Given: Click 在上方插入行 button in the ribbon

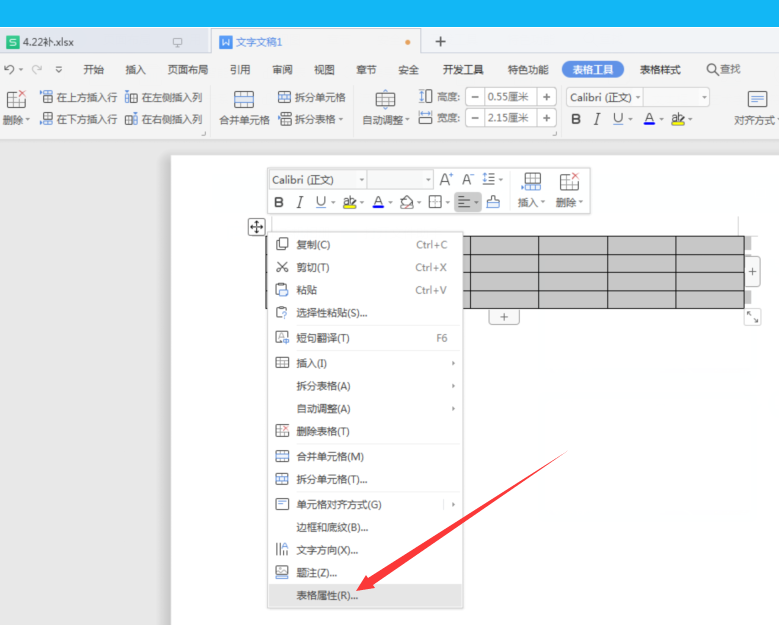Looking at the screenshot, I should click(78, 97).
